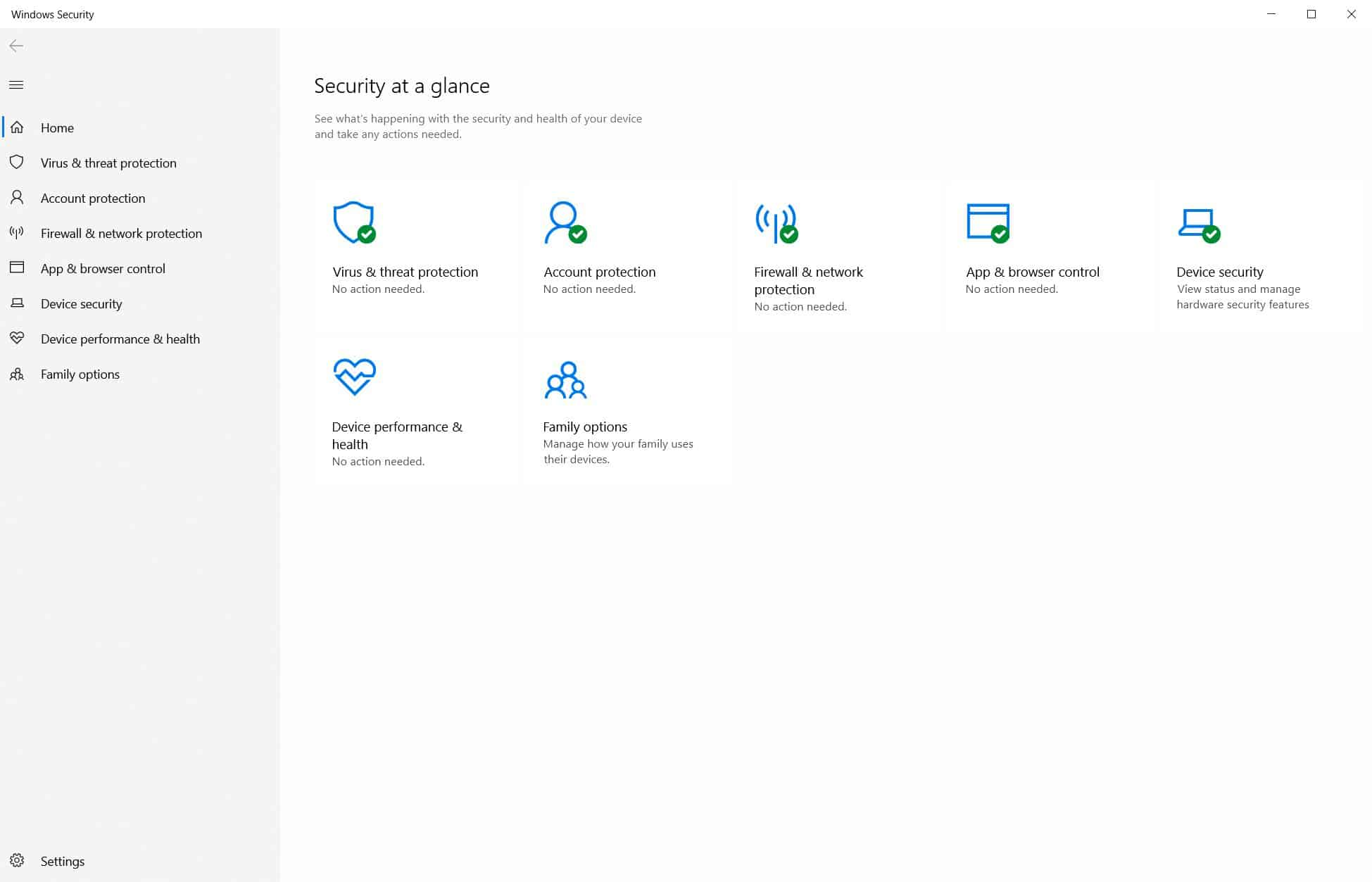Click the Device security laptop tile icon
The height and width of the screenshot is (882, 1372).
(1197, 224)
